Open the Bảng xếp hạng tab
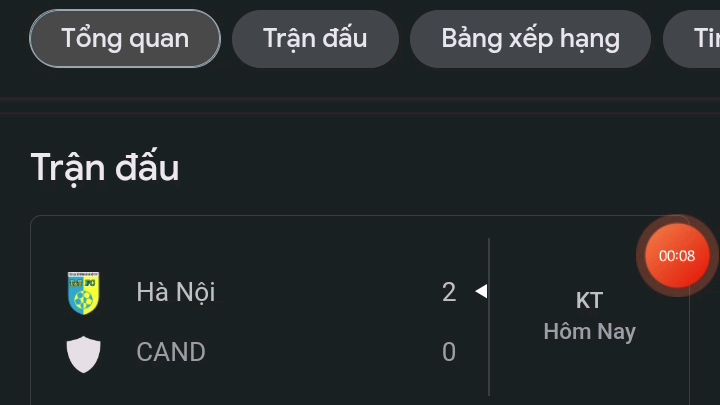720x405 pixels. coord(530,39)
